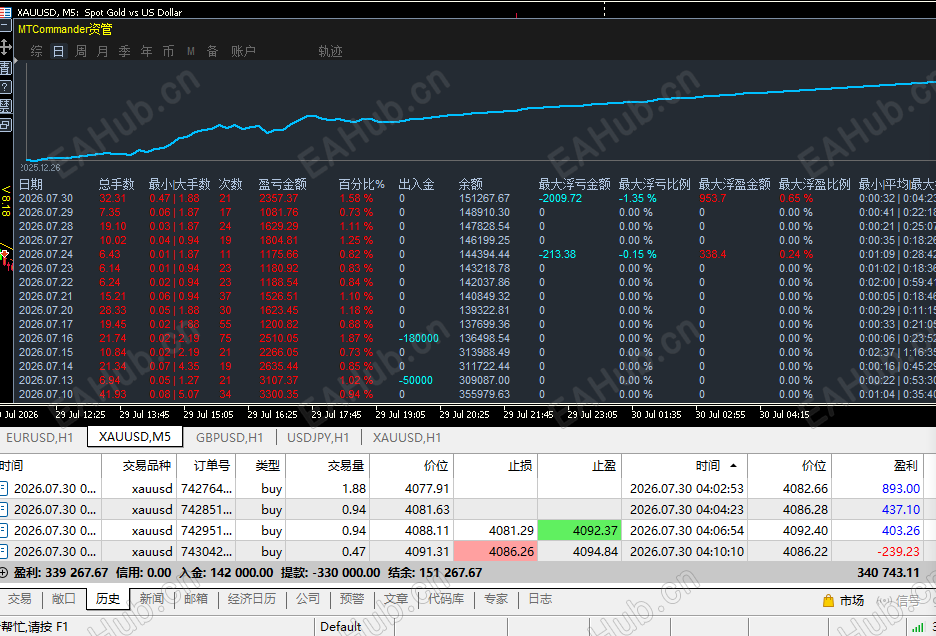Sort history by 交易品种 symbol column header
Image resolution: width=936 pixels, height=636 pixels.
139,466
